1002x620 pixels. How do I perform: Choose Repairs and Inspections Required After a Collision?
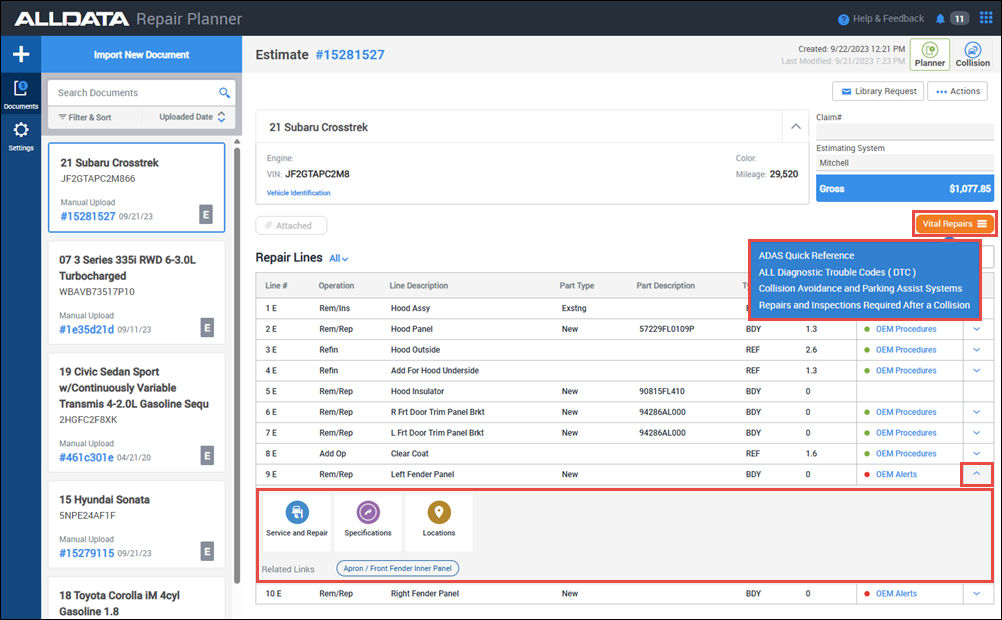[x=864, y=305]
